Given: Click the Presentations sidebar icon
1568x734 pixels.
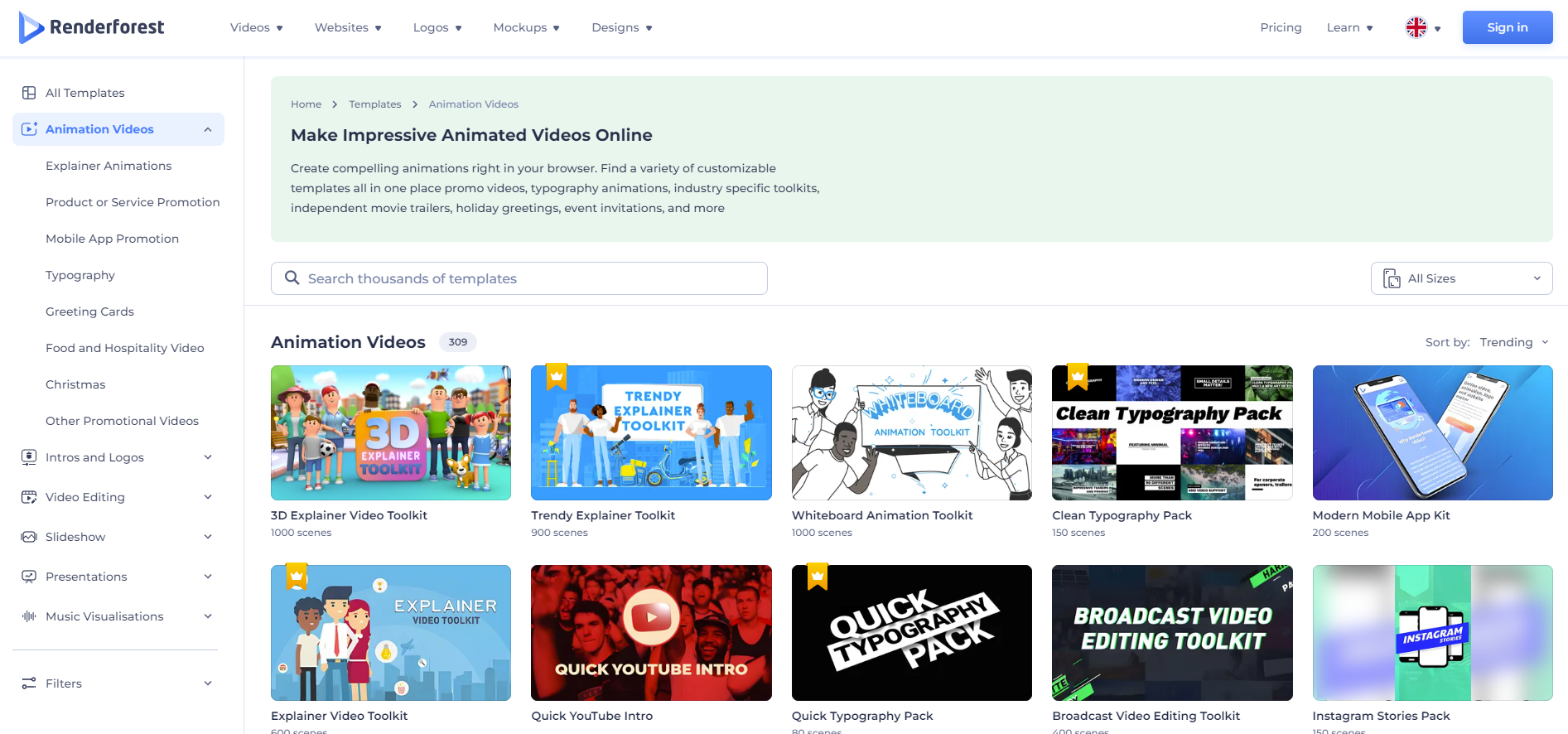Looking at the screenshot, I should coord(29,577).
